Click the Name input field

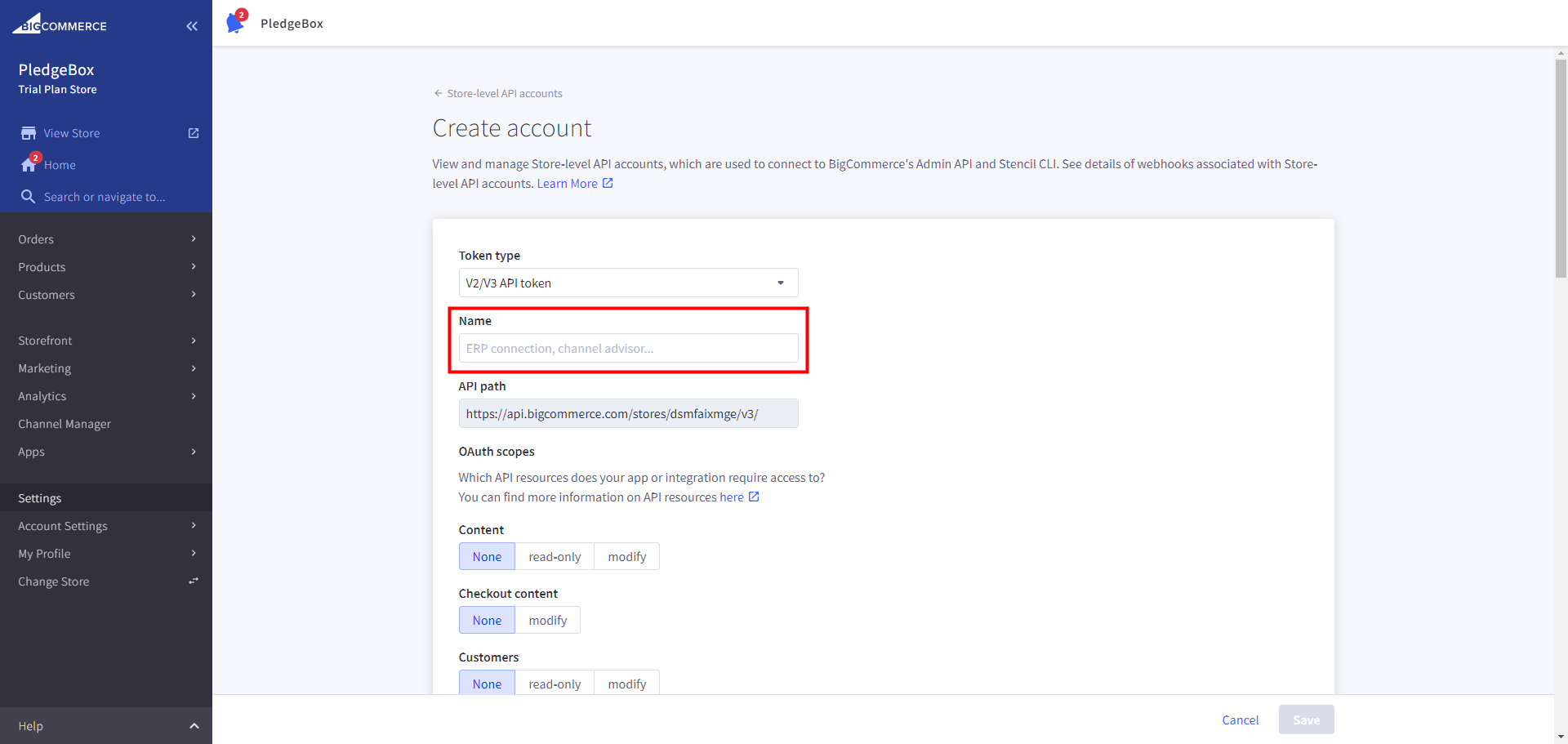click(628, 348)
